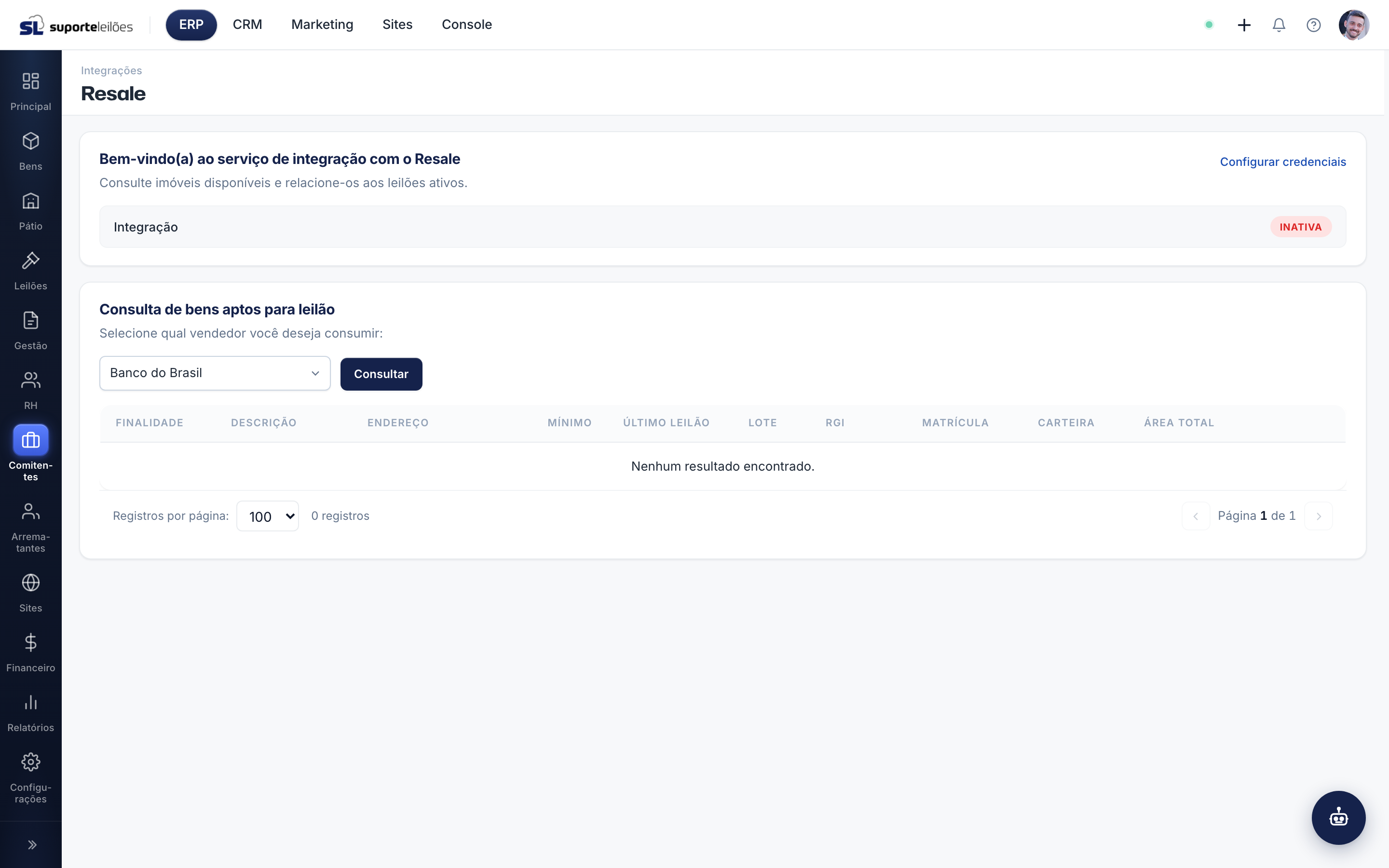Switch to the Marketing module tab
Screen dimensions: 1389x868
[322, 25]
